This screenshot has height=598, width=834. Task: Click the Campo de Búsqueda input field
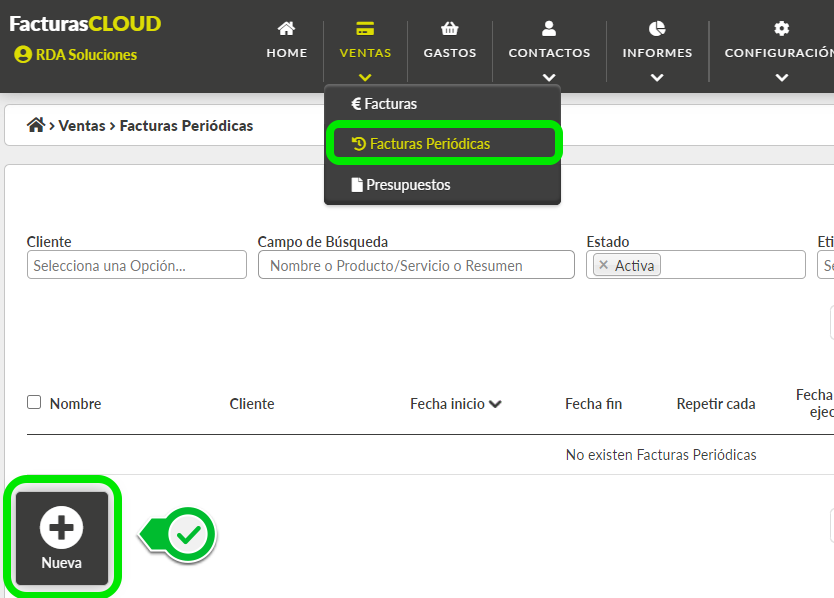coord(416,264)
